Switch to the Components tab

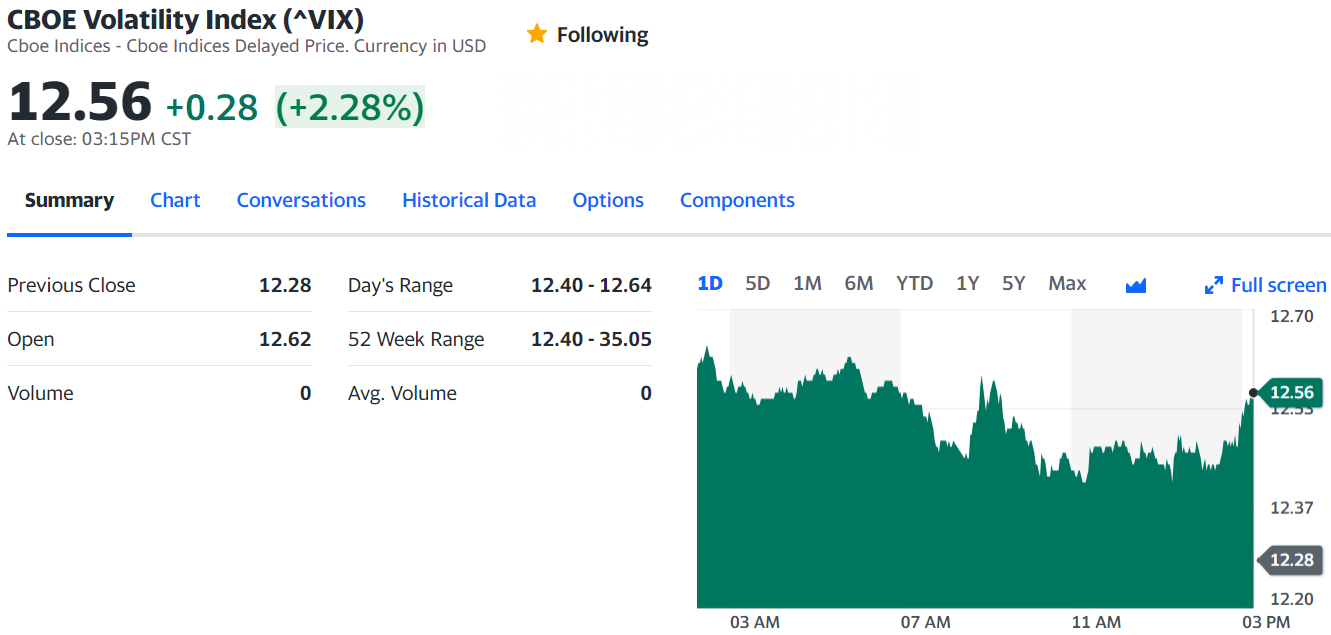(x=737, y=200)
